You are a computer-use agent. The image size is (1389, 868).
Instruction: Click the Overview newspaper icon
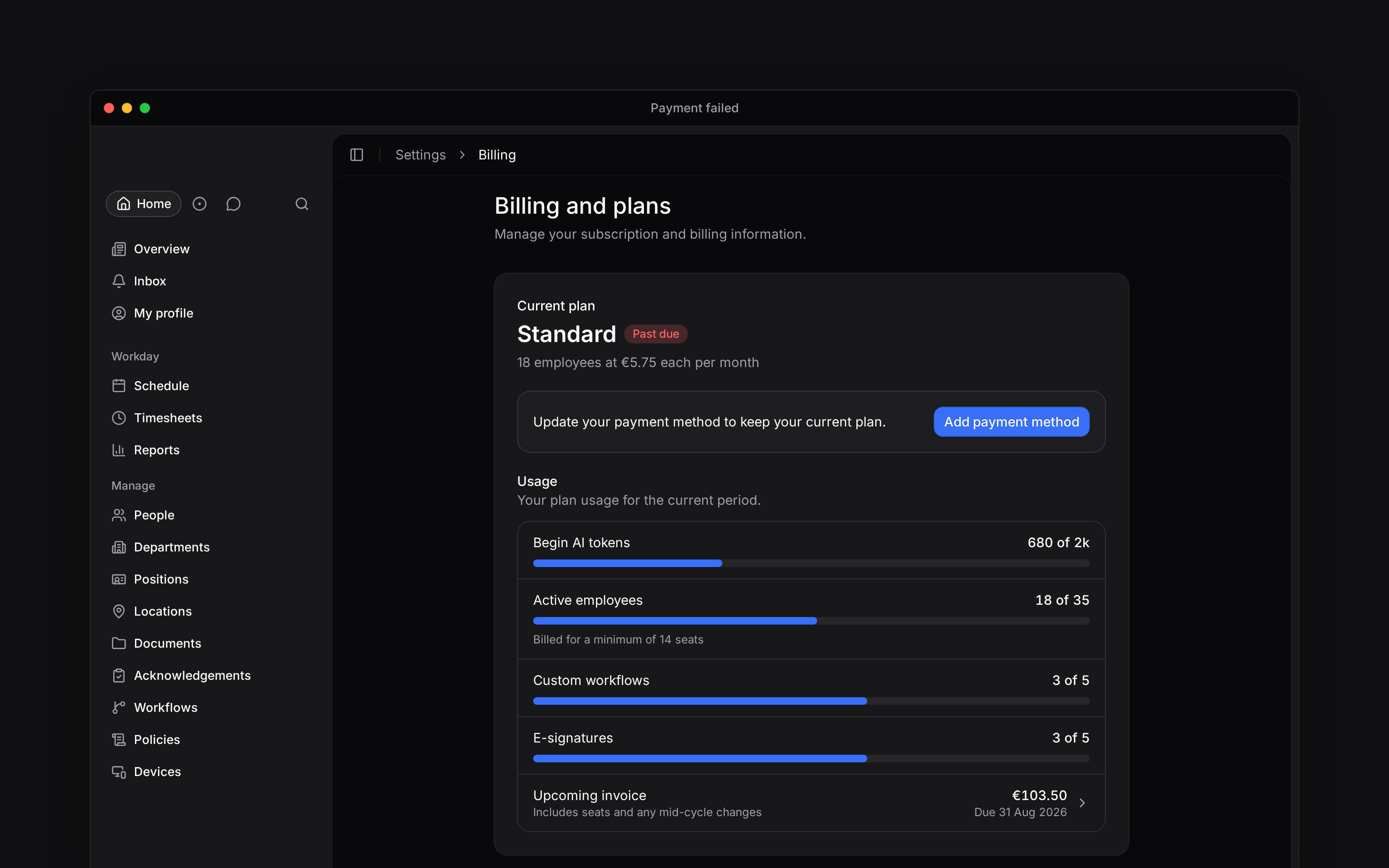(119, 249)
